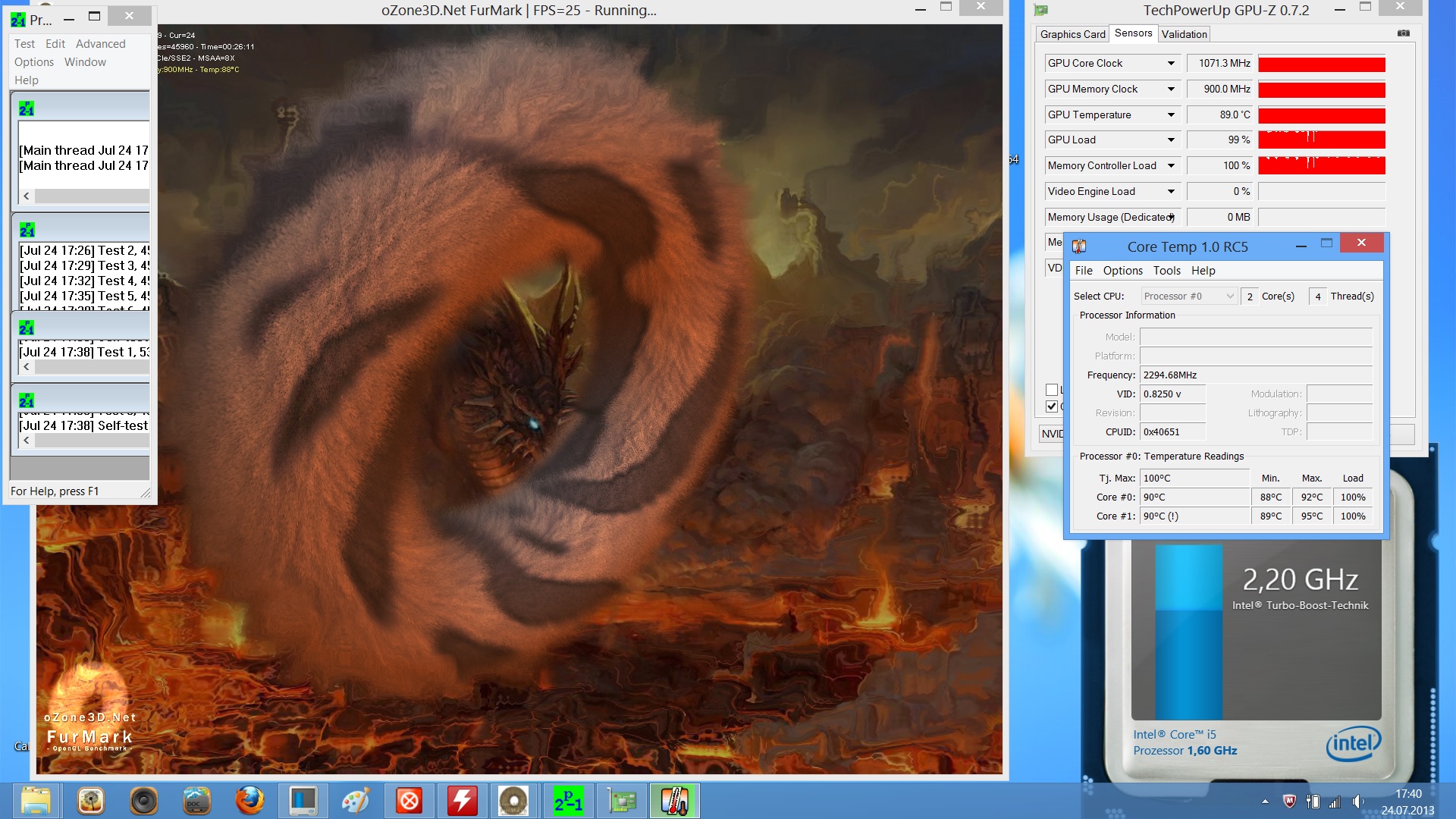Open the Prime95 Advanced menu
The width and height of the screenshot is (1456, 819).
(100, 44)
